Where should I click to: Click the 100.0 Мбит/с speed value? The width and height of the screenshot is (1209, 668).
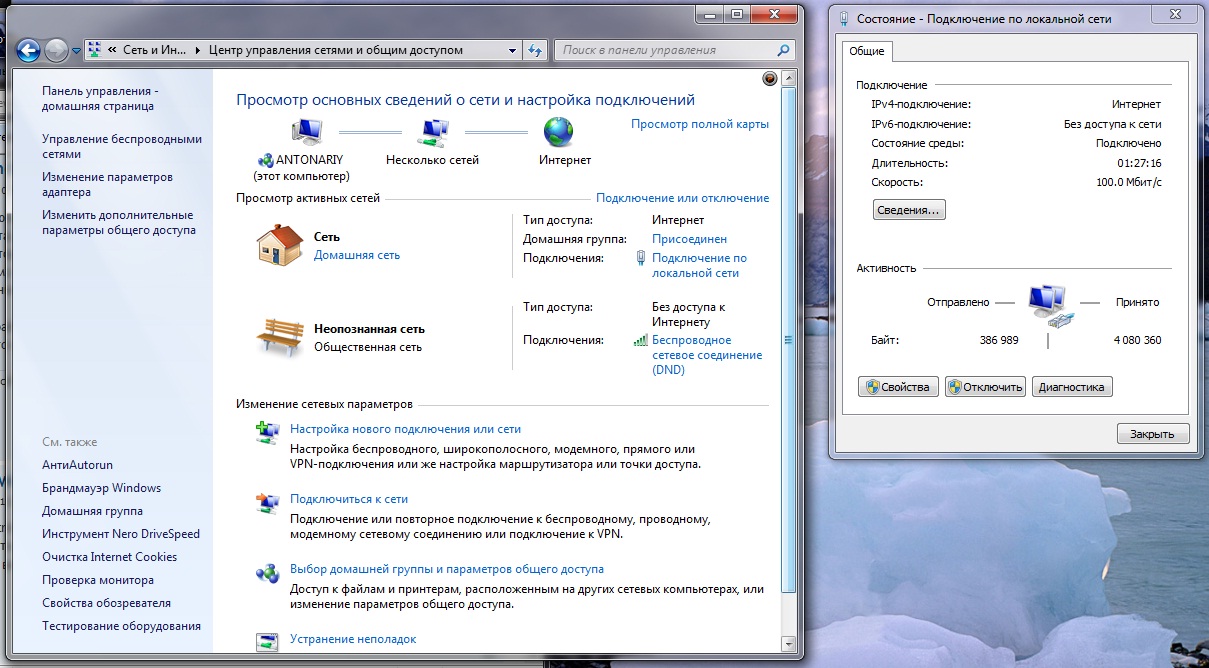(x=1129, y=182)
